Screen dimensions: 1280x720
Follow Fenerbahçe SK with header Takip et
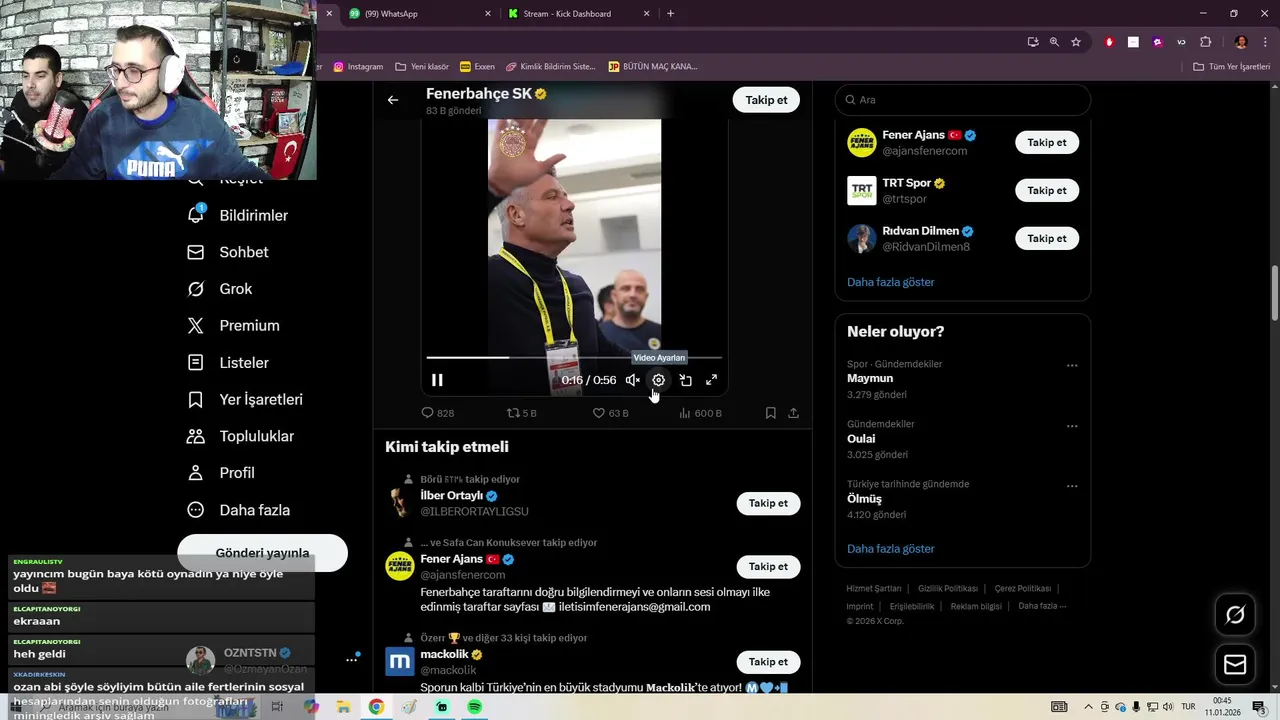click(x=766, y=100)
